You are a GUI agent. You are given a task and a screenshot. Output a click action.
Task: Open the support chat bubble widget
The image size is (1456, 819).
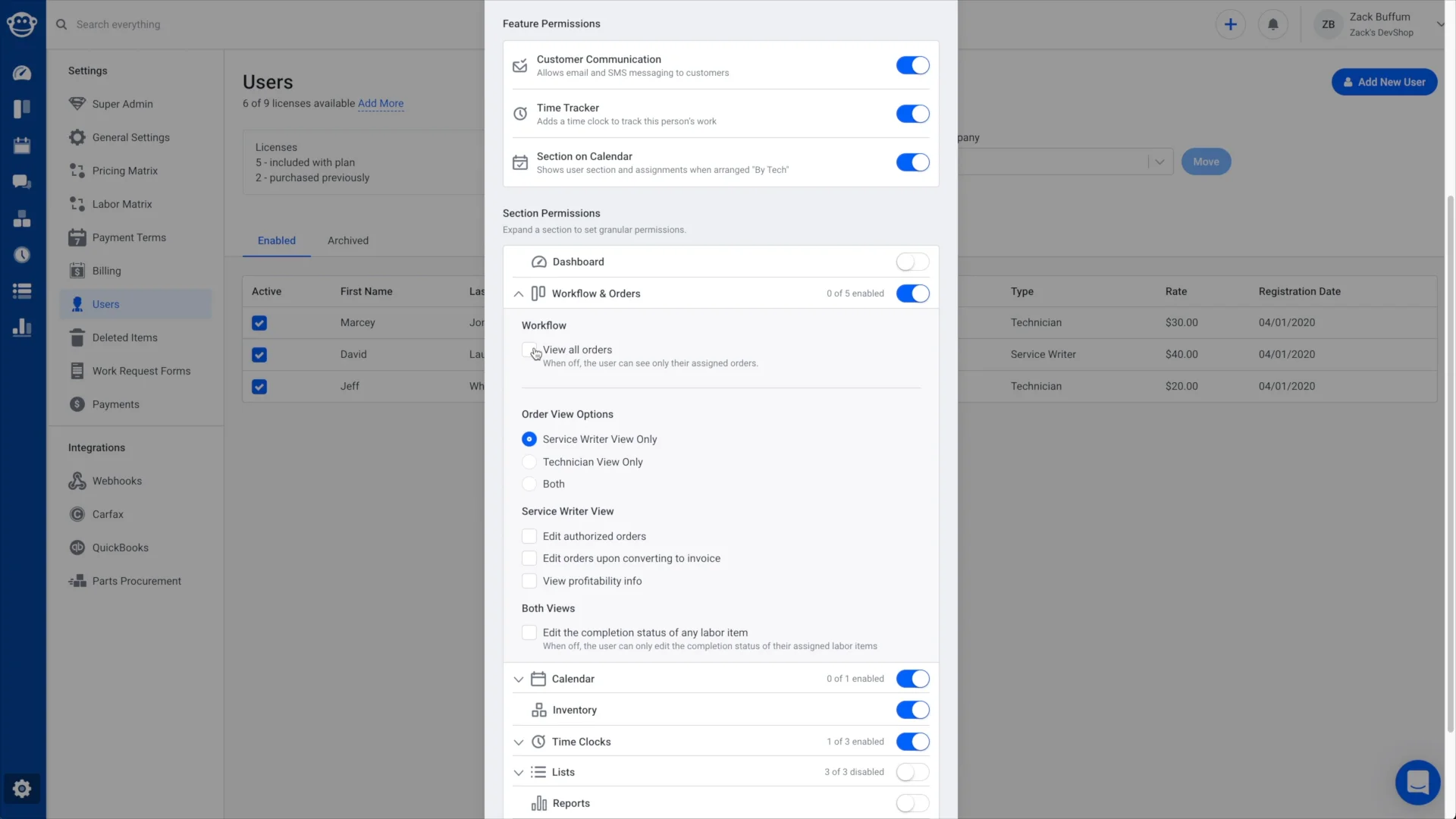1417,782
